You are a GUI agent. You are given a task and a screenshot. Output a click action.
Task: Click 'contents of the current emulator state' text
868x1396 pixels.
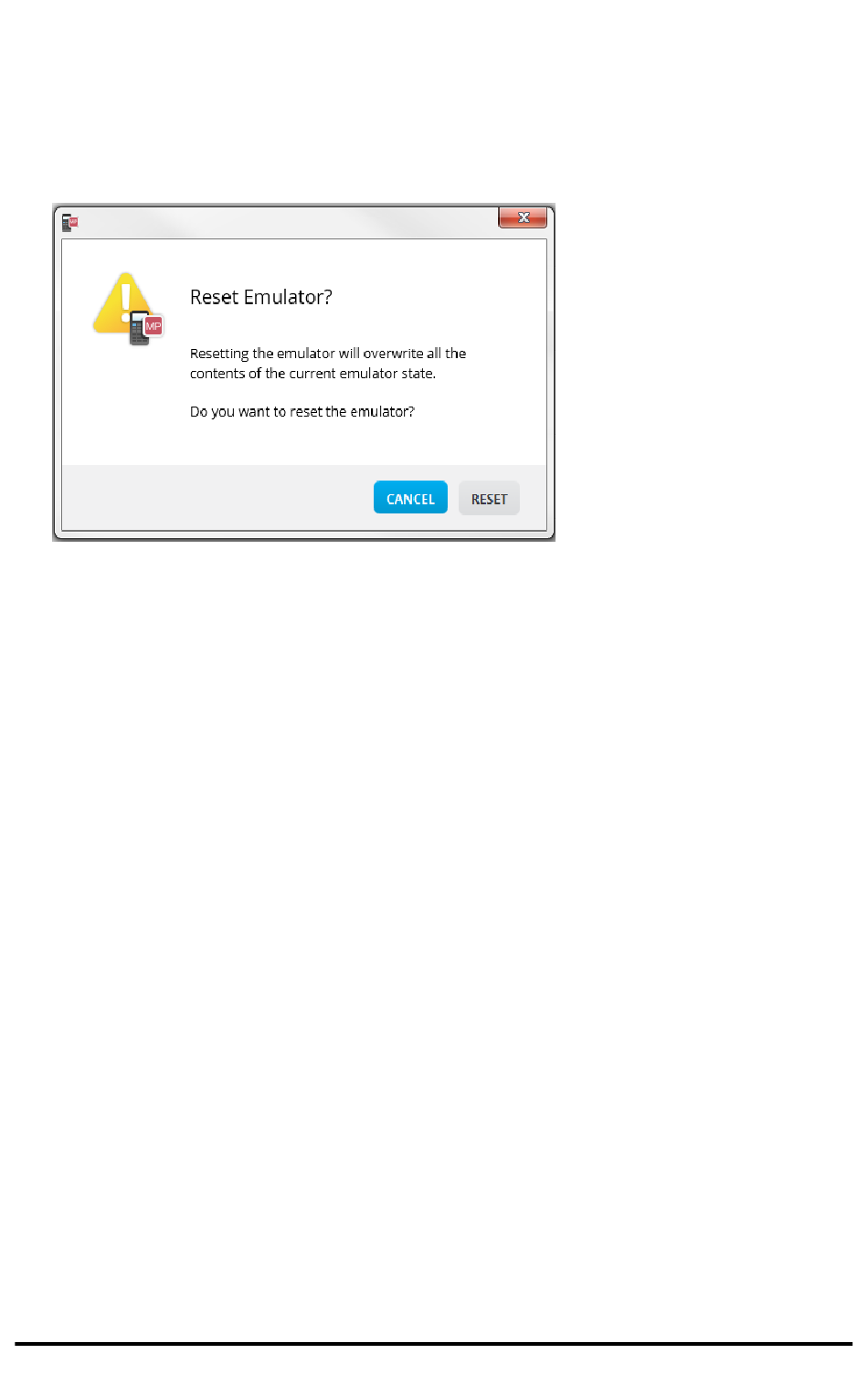pos(312,374)
